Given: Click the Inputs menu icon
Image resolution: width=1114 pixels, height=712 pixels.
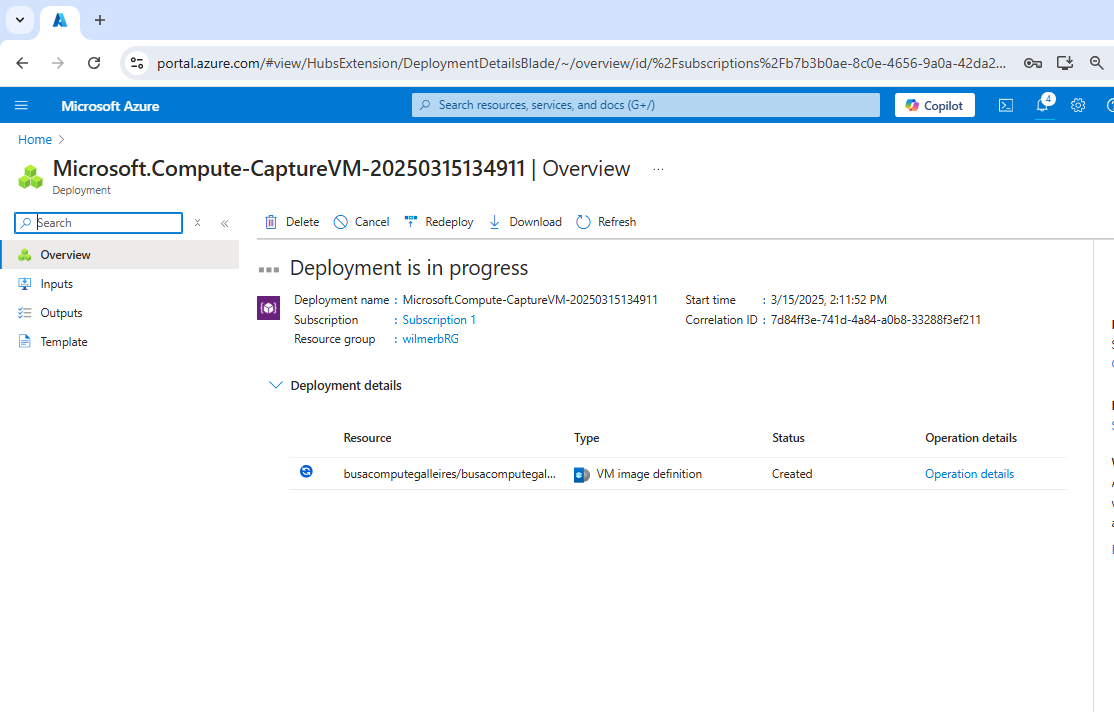Looking at the screenshot, I should (x=25, y=284).
